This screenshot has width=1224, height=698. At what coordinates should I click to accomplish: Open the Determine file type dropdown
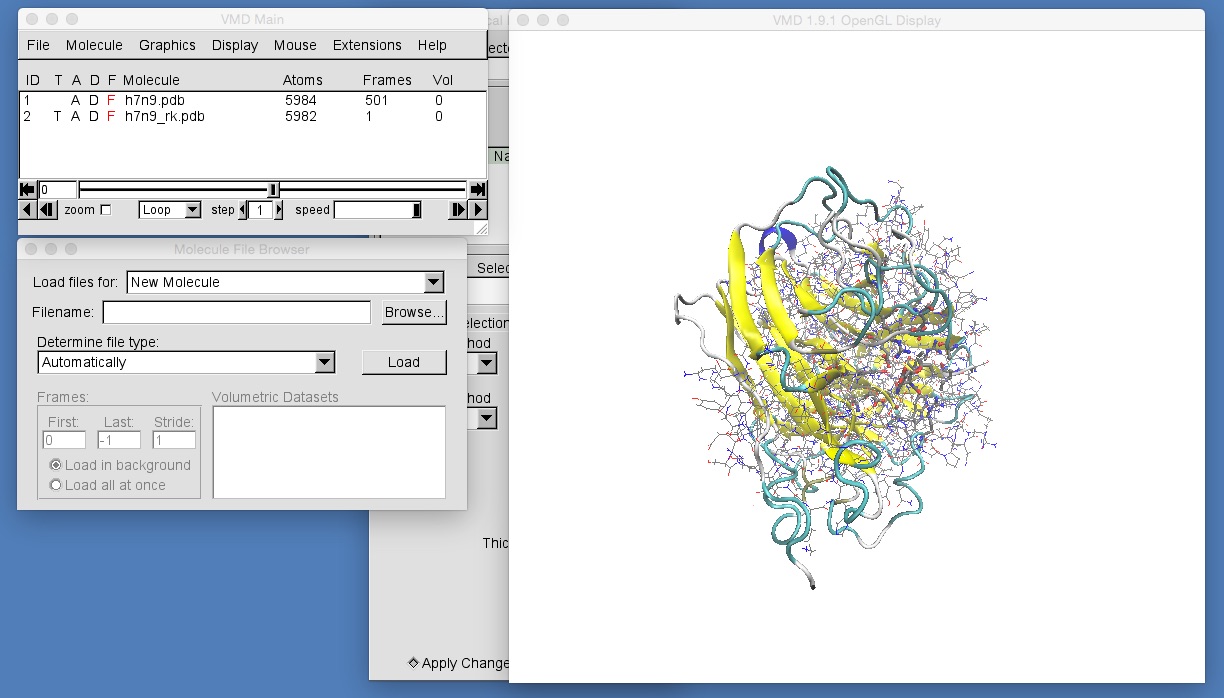point(322,362)
